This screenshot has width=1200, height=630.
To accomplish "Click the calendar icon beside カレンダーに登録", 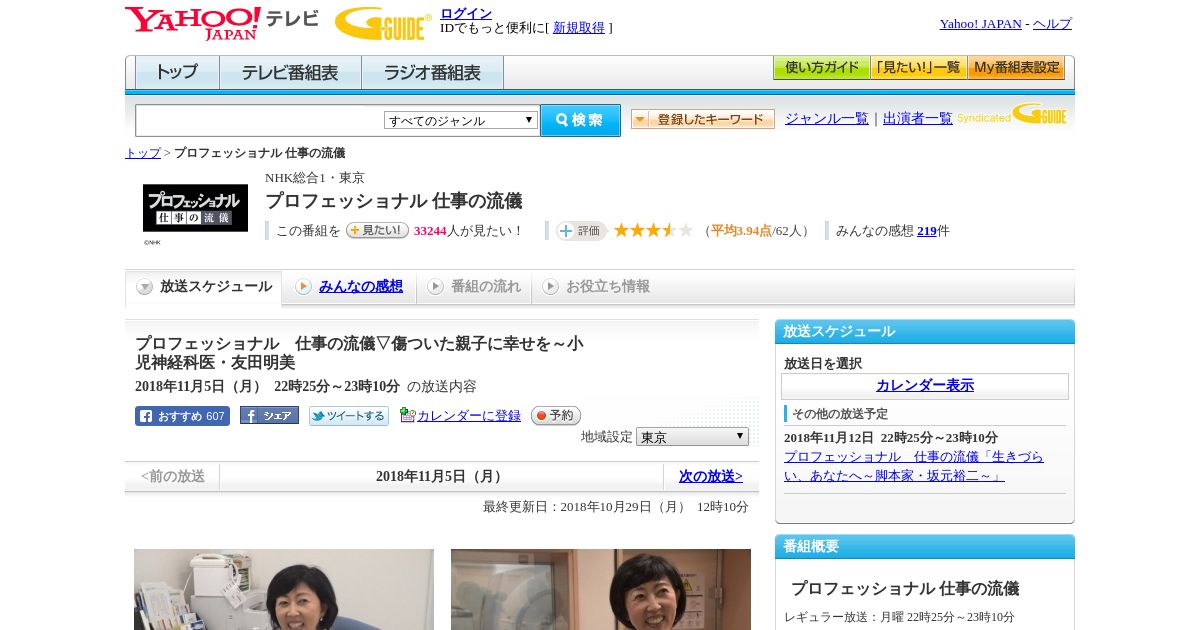I will click(x=407, y=415).
